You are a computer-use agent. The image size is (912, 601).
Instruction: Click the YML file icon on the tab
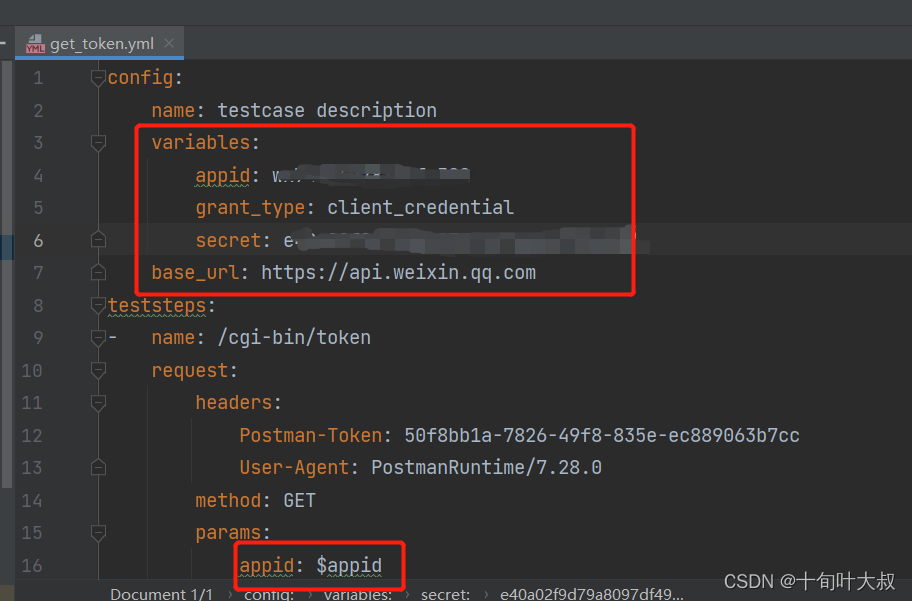(35, 44)
